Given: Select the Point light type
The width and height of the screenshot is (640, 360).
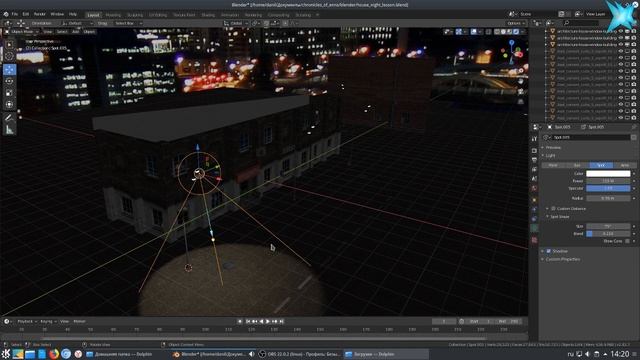Looking at the screenshot, I should tap(553, 165).
